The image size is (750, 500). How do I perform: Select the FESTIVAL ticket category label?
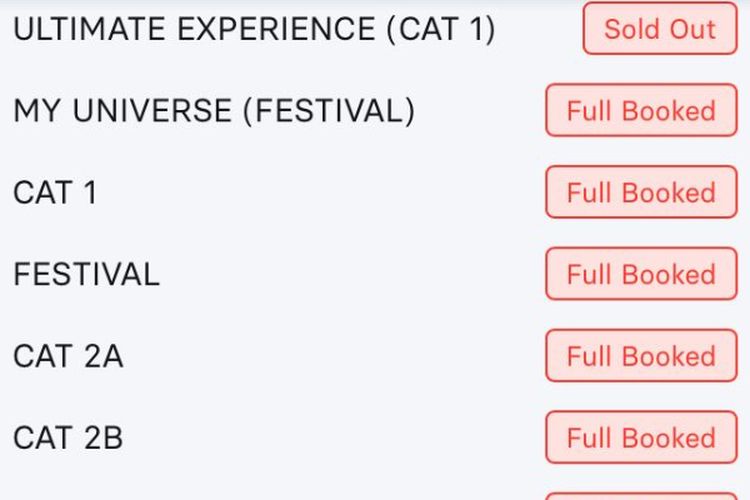coord(87,274)
